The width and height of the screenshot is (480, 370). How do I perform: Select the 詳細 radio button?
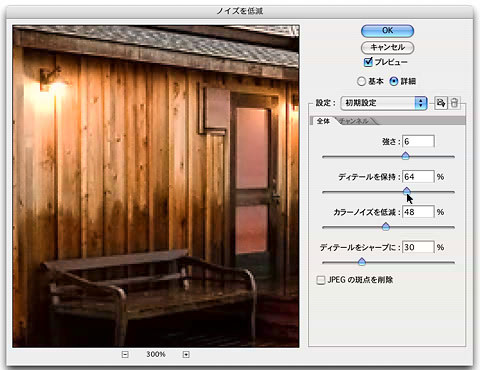click(x=394, y=81)
